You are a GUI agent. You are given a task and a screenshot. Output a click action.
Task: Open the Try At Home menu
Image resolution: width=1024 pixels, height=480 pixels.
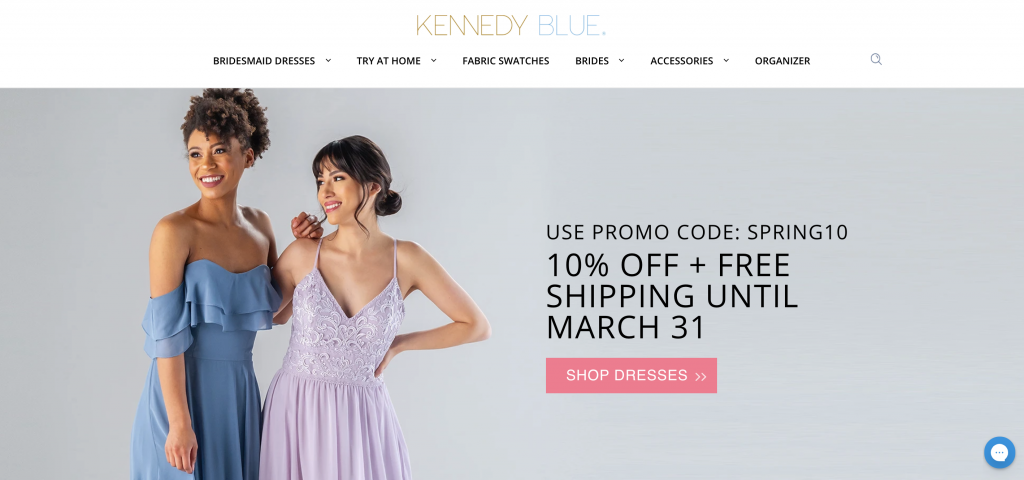[389, 61]
